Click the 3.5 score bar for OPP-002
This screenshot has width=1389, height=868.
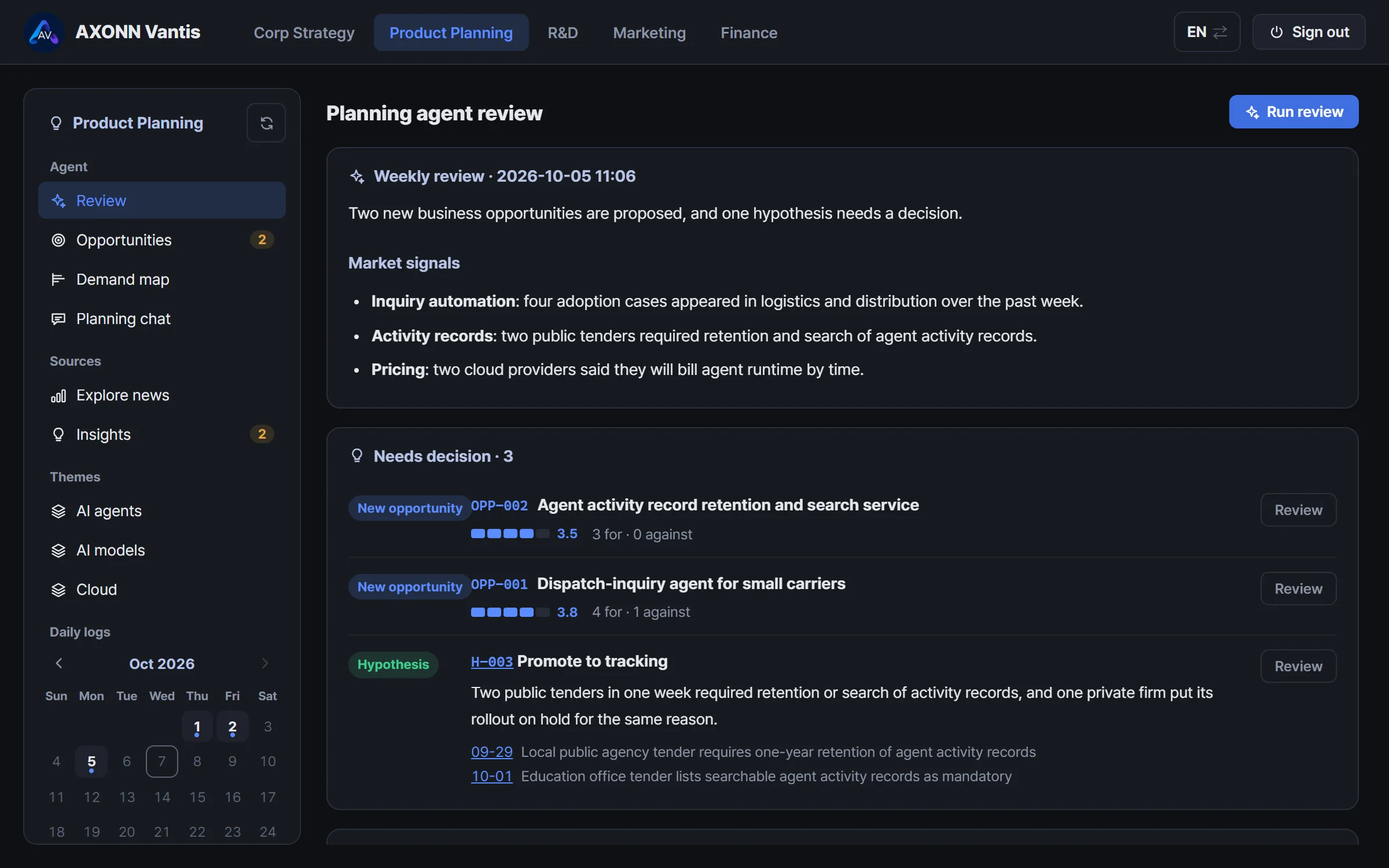point(510,534)
